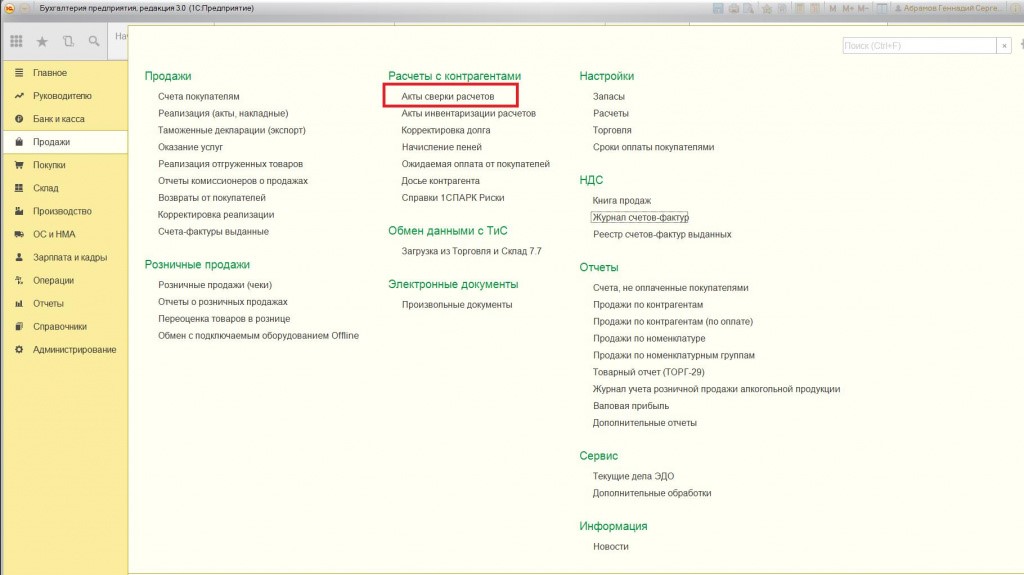Viewport: 1024px width, 575px height.
Task: Open Розничные продажи (чеки) link
Action: pyautogui.click(x=215, y=285)
